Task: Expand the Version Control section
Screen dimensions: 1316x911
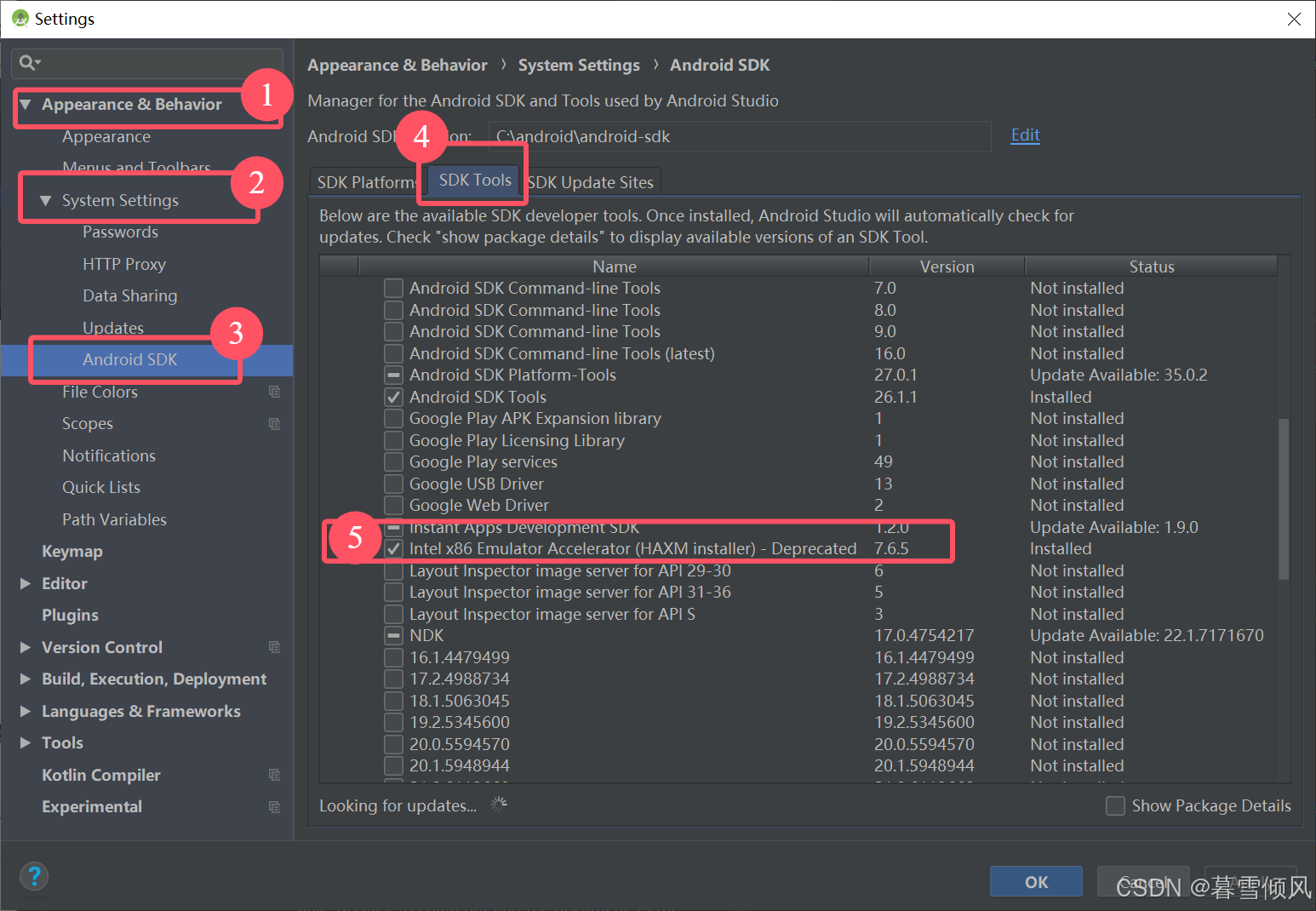Action: [26, 647]
